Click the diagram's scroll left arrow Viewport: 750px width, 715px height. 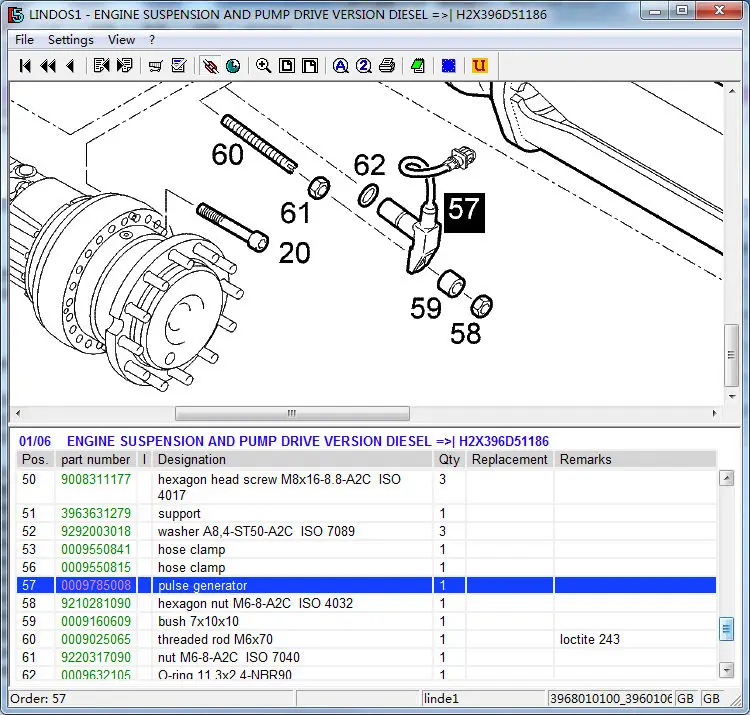point(18,413)
